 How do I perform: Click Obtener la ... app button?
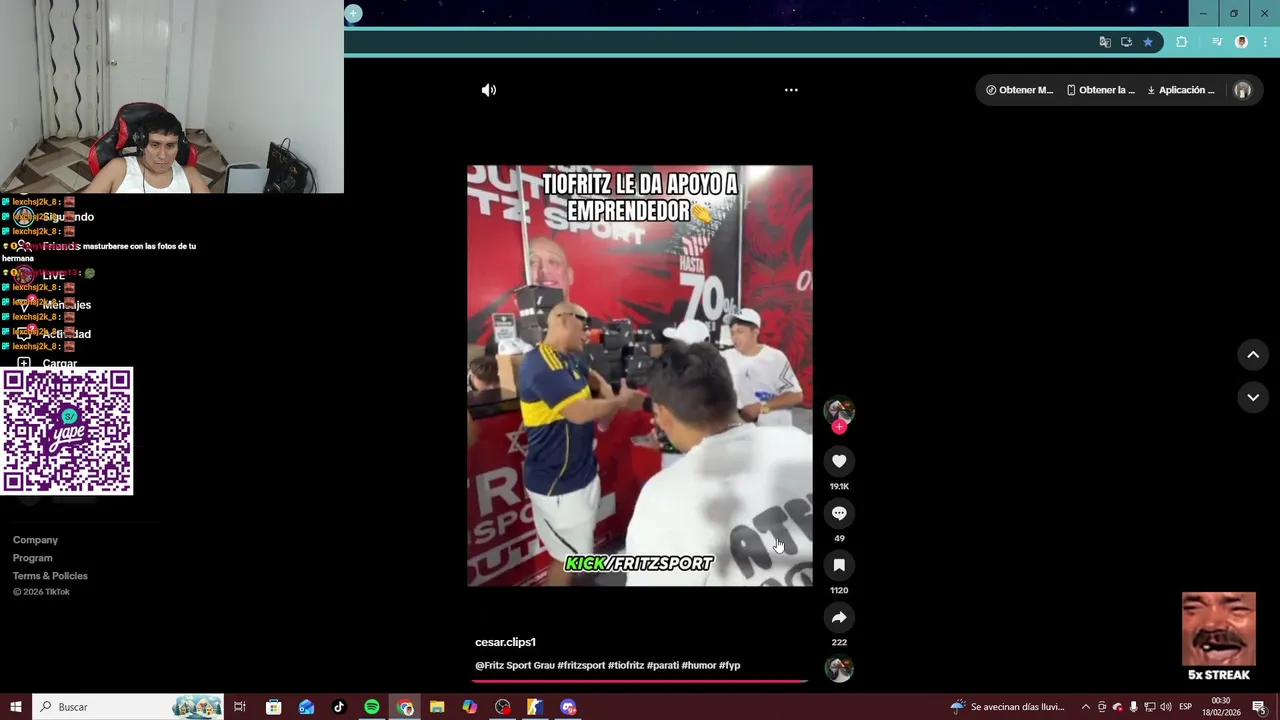pyautogui.click(x=1100, y=90)
